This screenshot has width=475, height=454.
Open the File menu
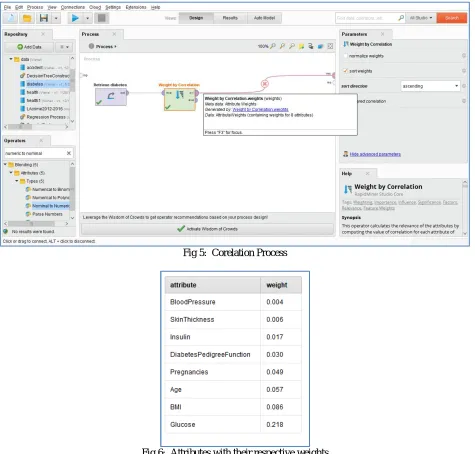coord(7,7)
